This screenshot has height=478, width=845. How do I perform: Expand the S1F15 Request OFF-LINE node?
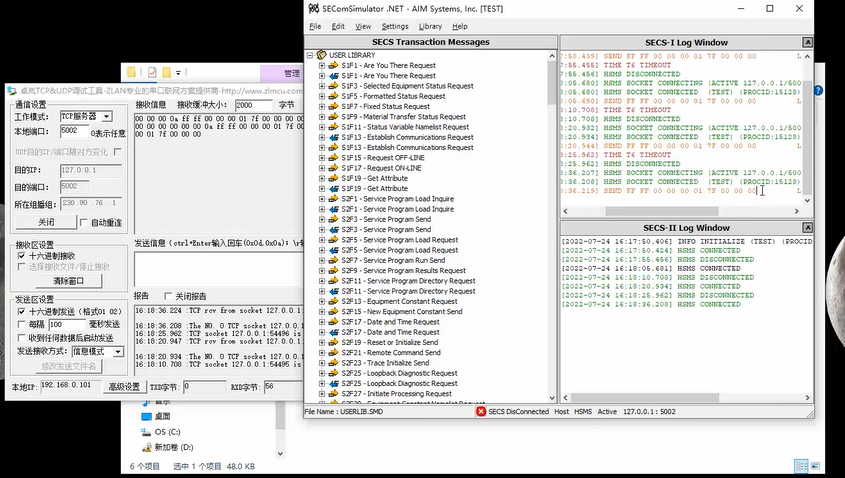322,157
